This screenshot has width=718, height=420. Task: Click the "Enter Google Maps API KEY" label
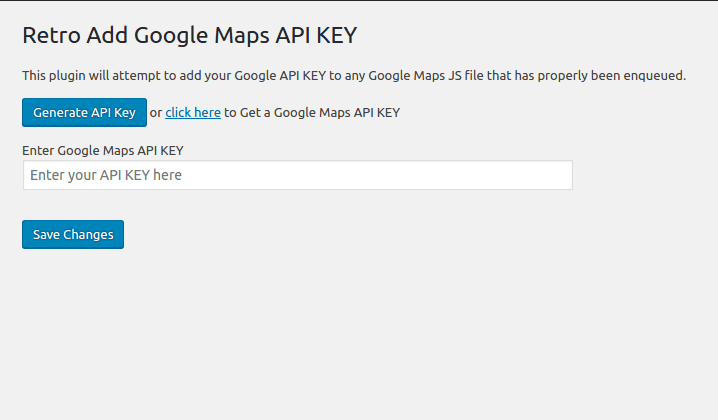[103, 150]
